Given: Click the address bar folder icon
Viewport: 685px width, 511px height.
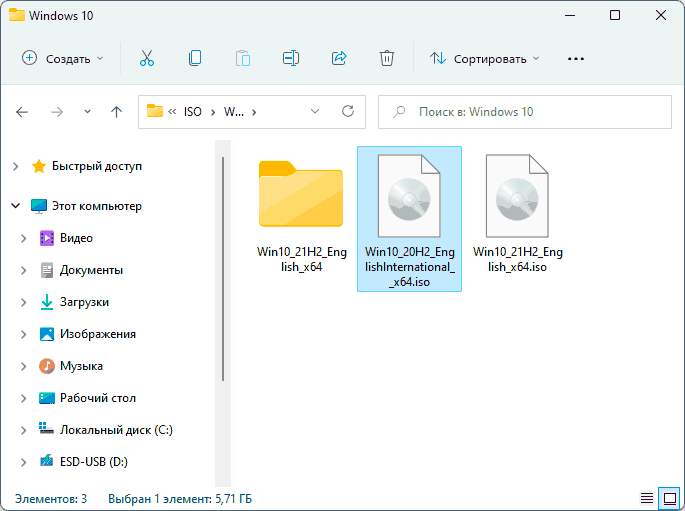Looking at the screenshot, I should coord(155,111).
